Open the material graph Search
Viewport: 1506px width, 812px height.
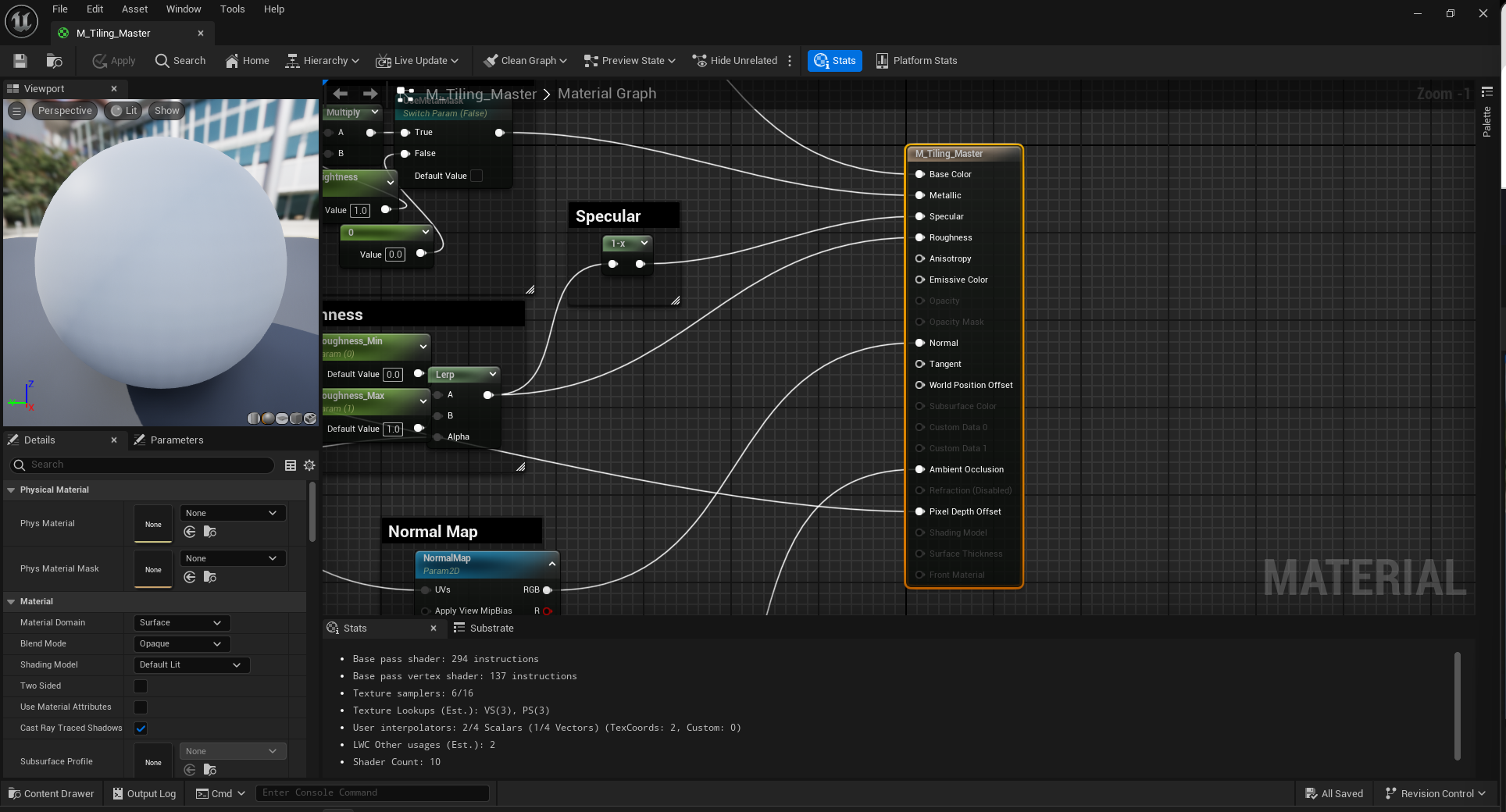click(x=180, y=60)
